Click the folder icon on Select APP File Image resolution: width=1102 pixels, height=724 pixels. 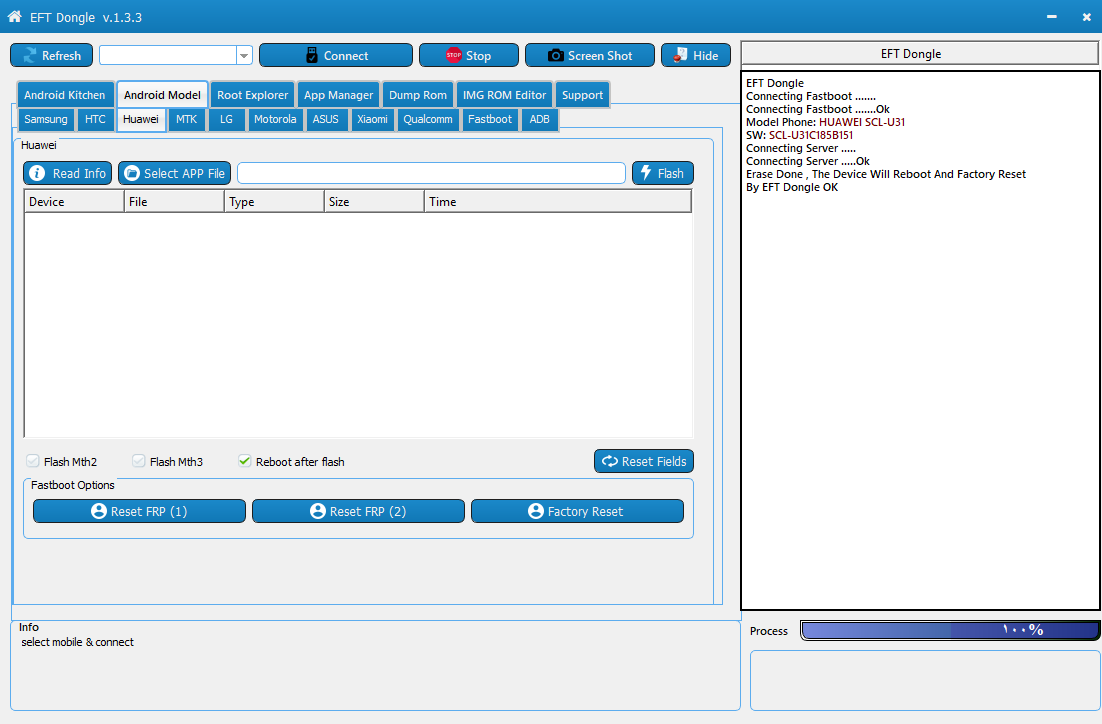coord(131,173)
